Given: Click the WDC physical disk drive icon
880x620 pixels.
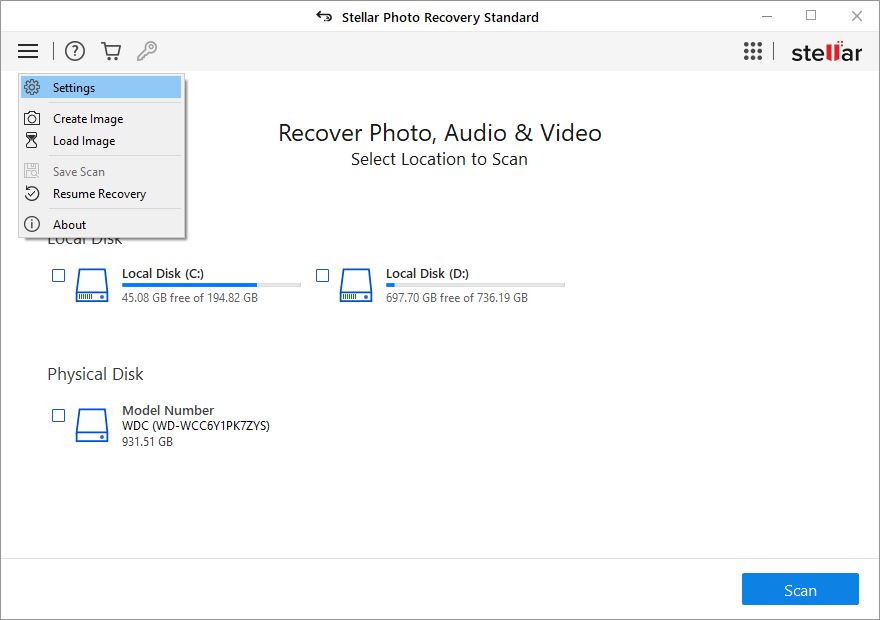Looking at the screenshot, I should click(x=92, y=425).
